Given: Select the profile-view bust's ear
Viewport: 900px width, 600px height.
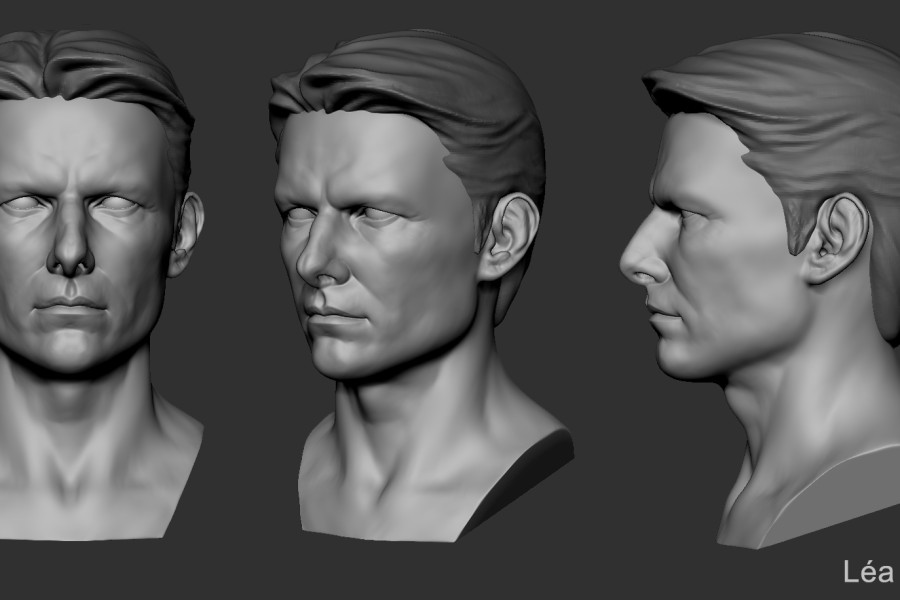Looking at the screenshot, I should [x=835, y=238].
